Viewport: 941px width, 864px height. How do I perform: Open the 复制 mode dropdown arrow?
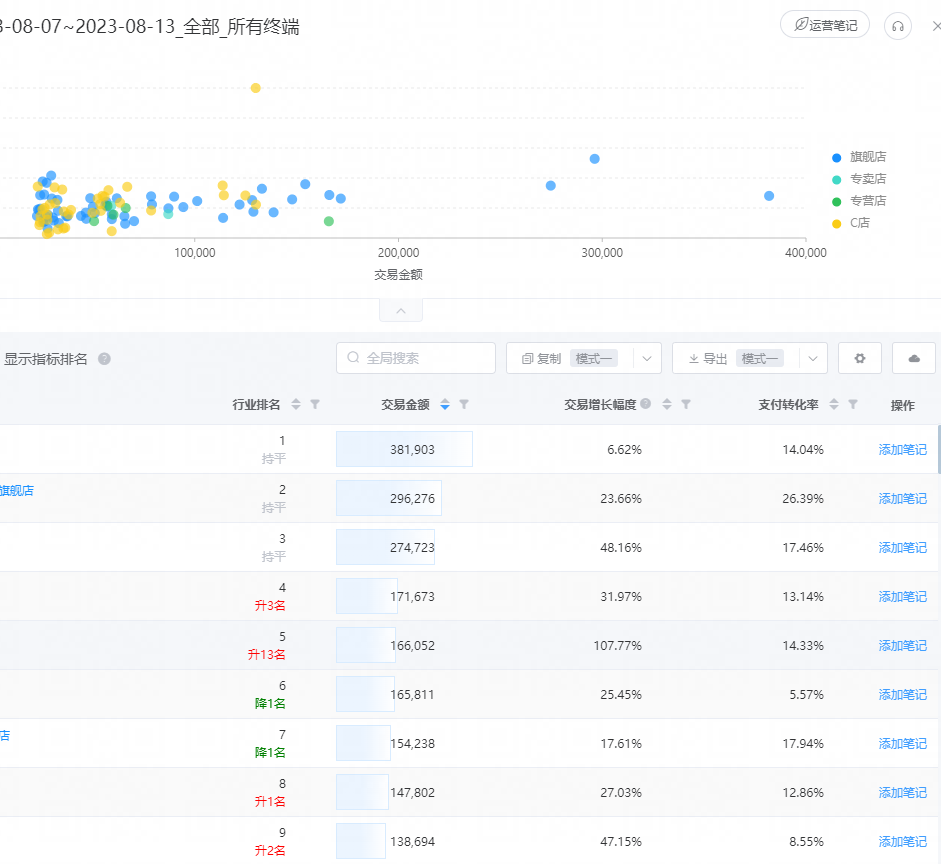pos(647,358)
